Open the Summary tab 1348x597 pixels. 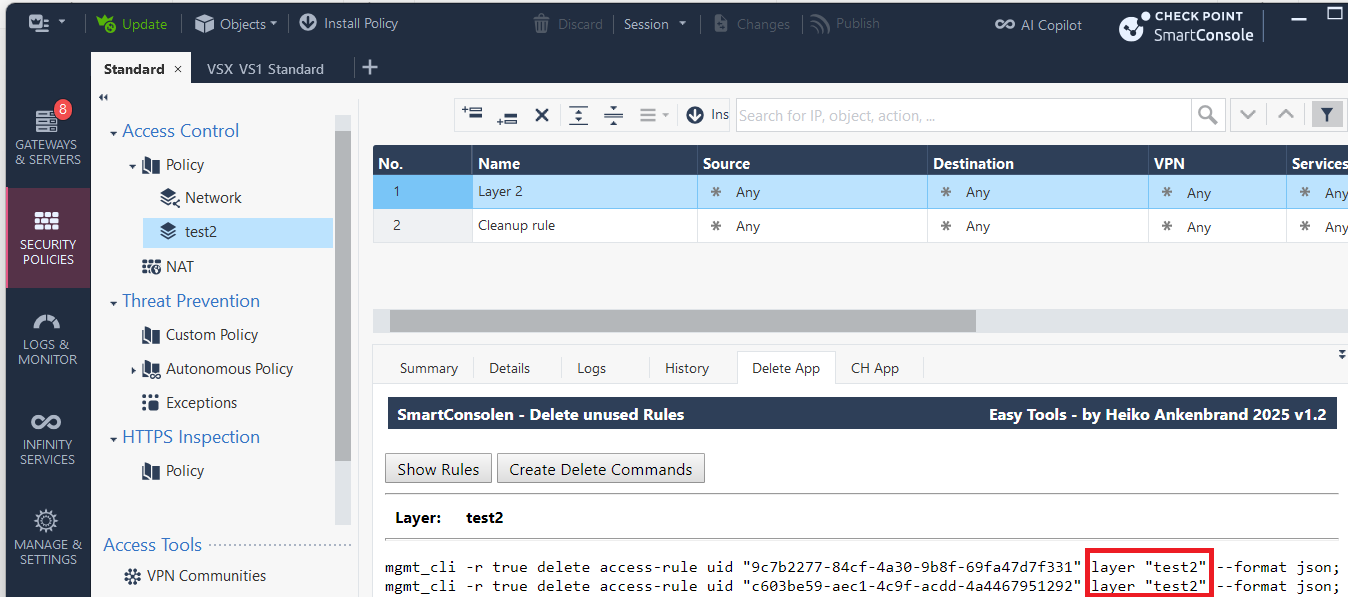pyautogui.click(x=428, y=368)
